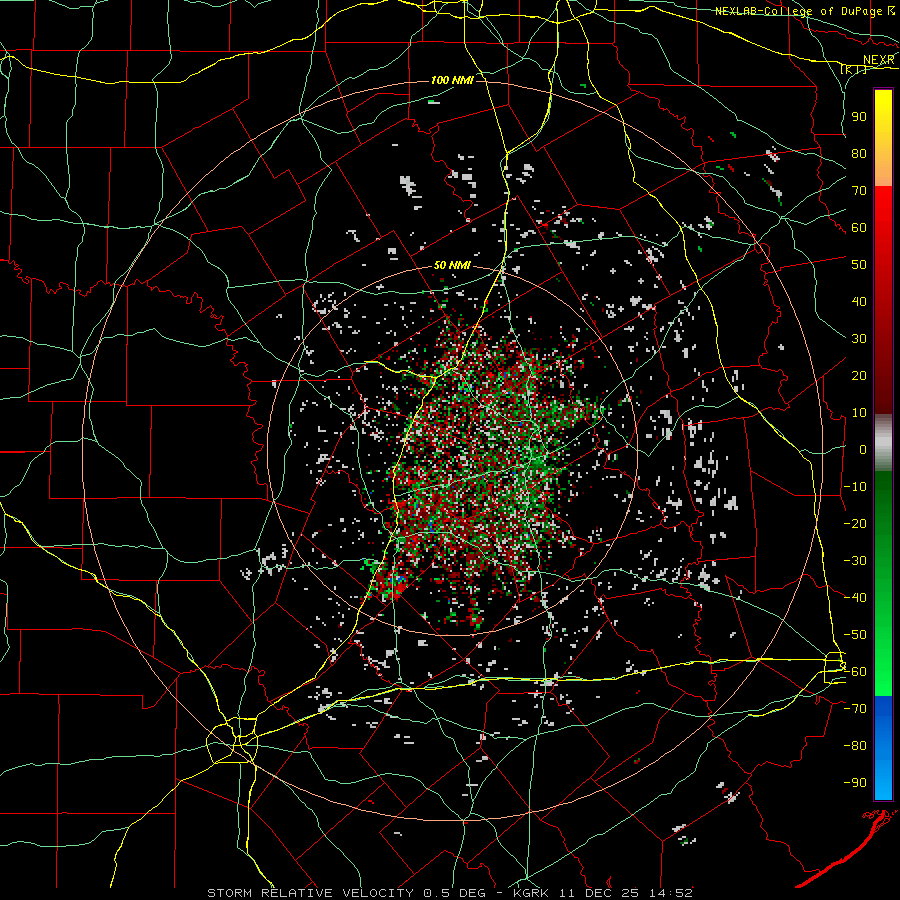Screen dimensions: 900x900
Task: Click the -30 label on velocity scale
Action: [855, 561]
